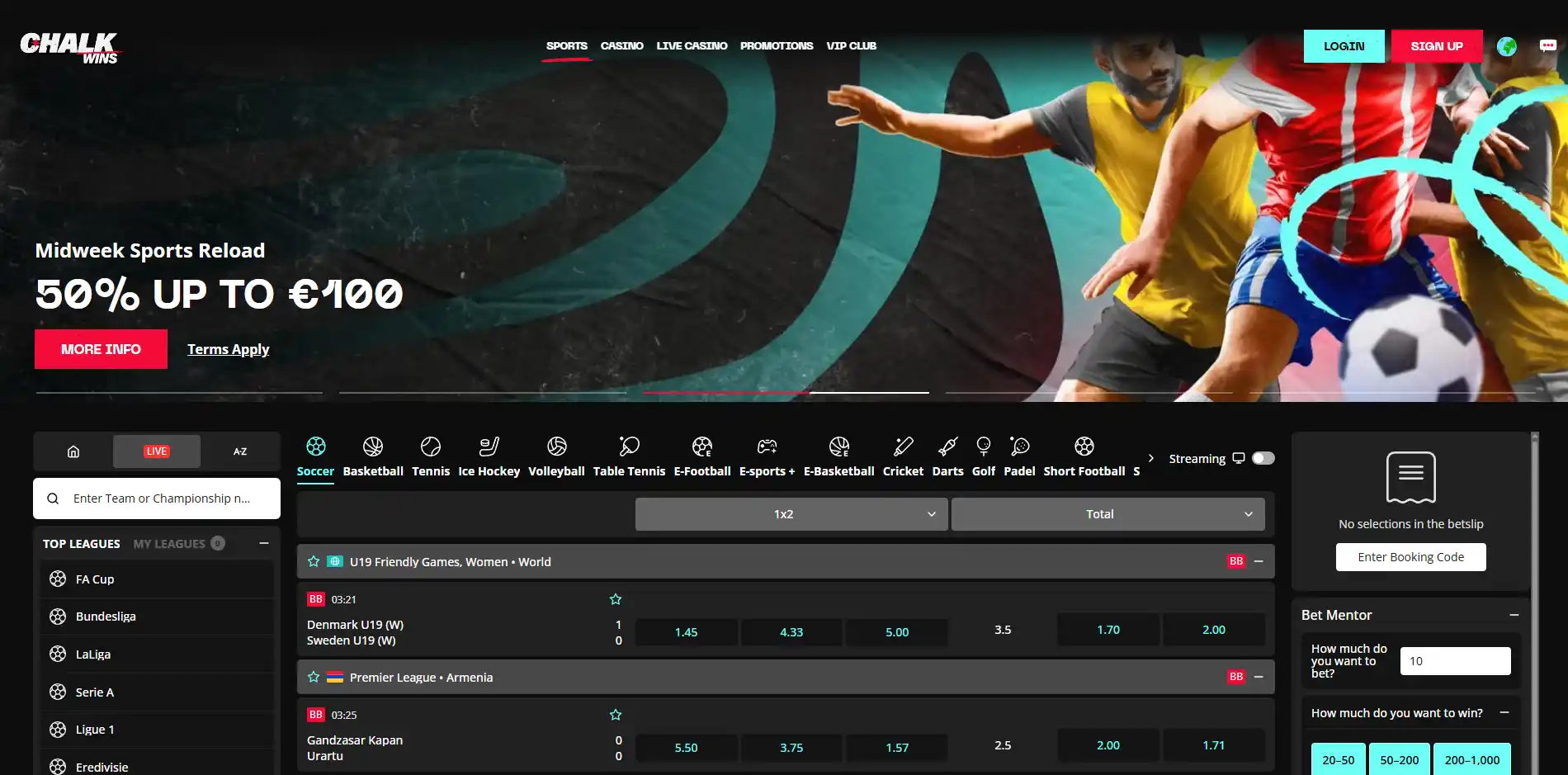Click the betslip panel scrollbar
The height and width of the screenshot is (775, 1568).
pyautogui.click(x=1535, y=603)
